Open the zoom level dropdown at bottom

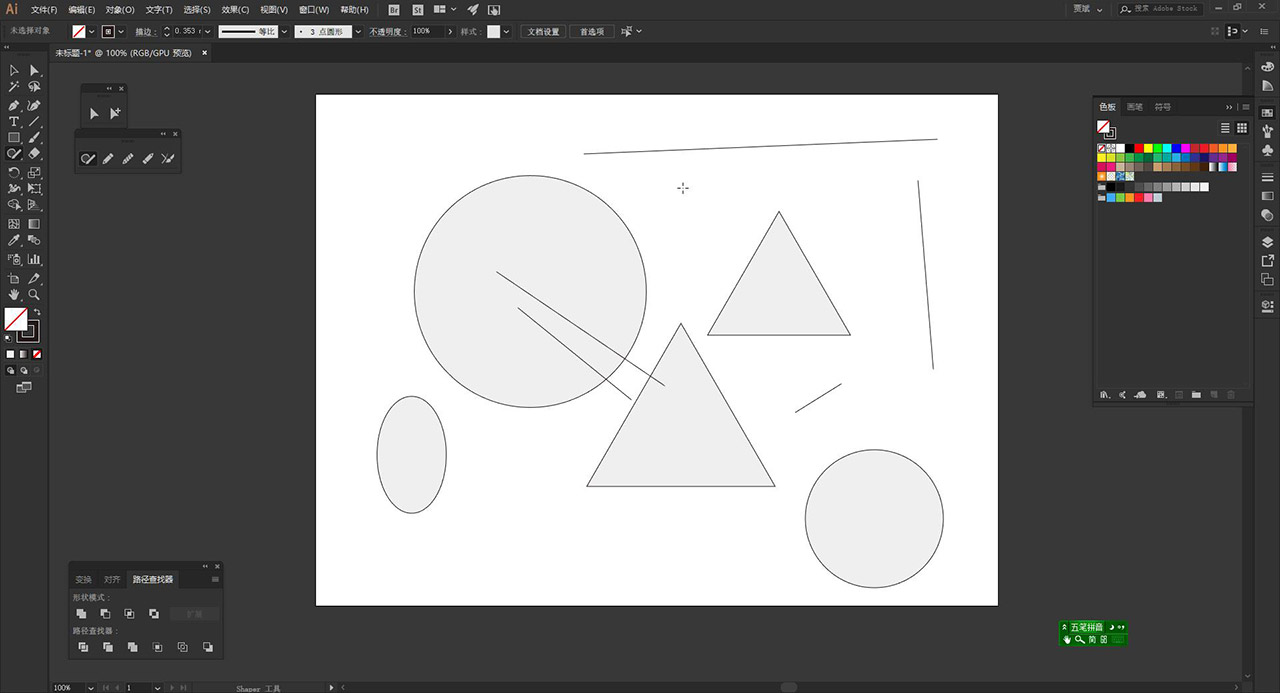pyautogui.click(x=93, y=688)
